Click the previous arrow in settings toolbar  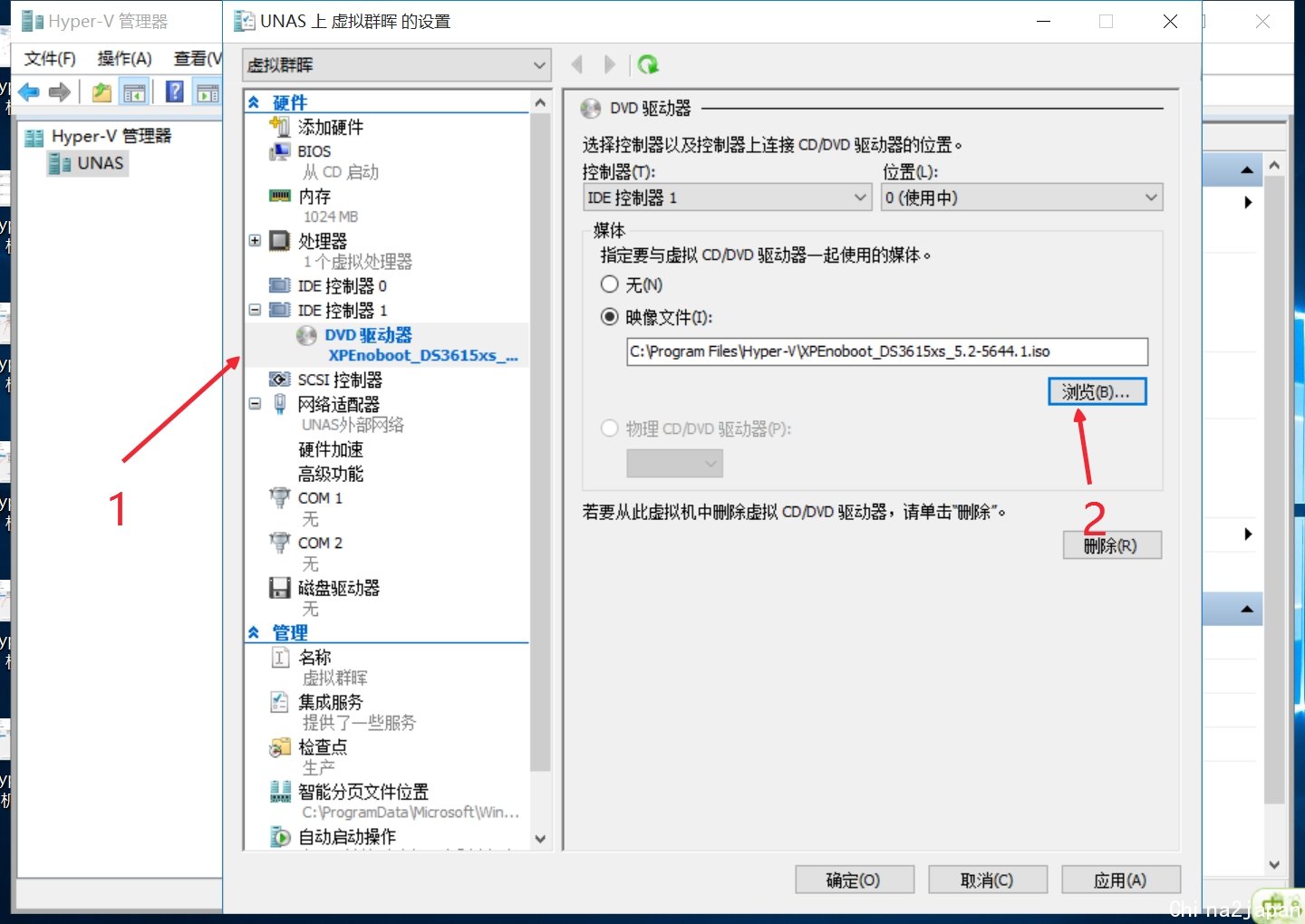[x=577, y=64]
